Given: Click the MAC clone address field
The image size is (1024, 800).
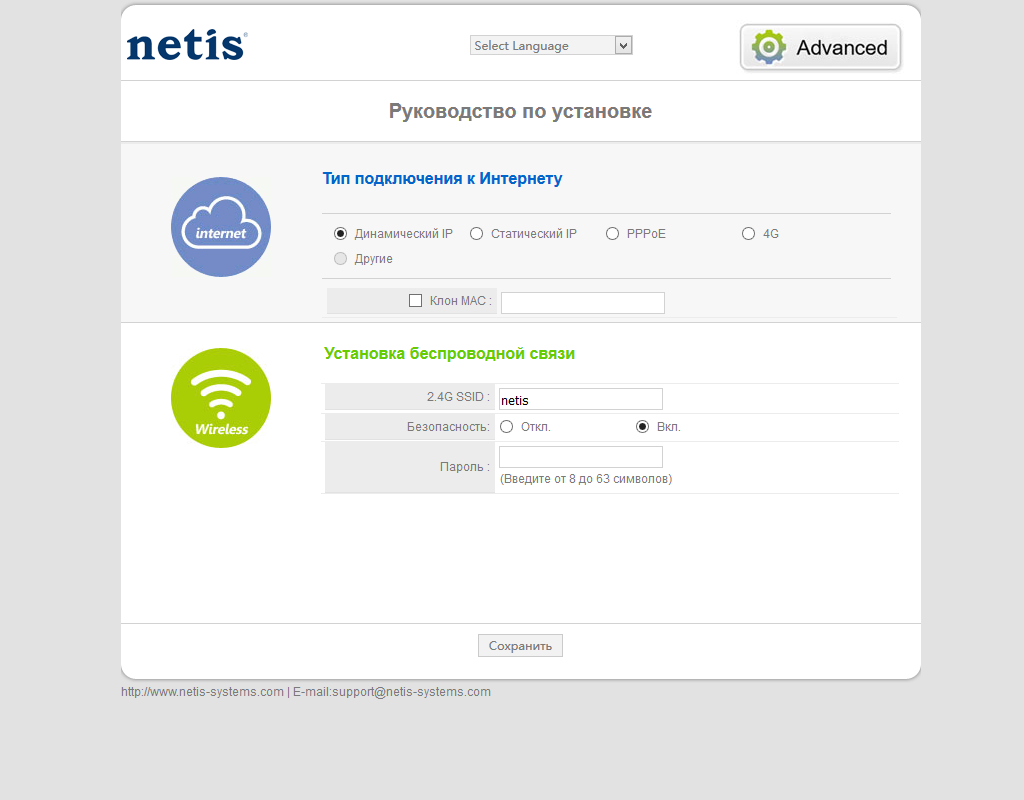Looking at the screenshot, I should pos(582,303).
